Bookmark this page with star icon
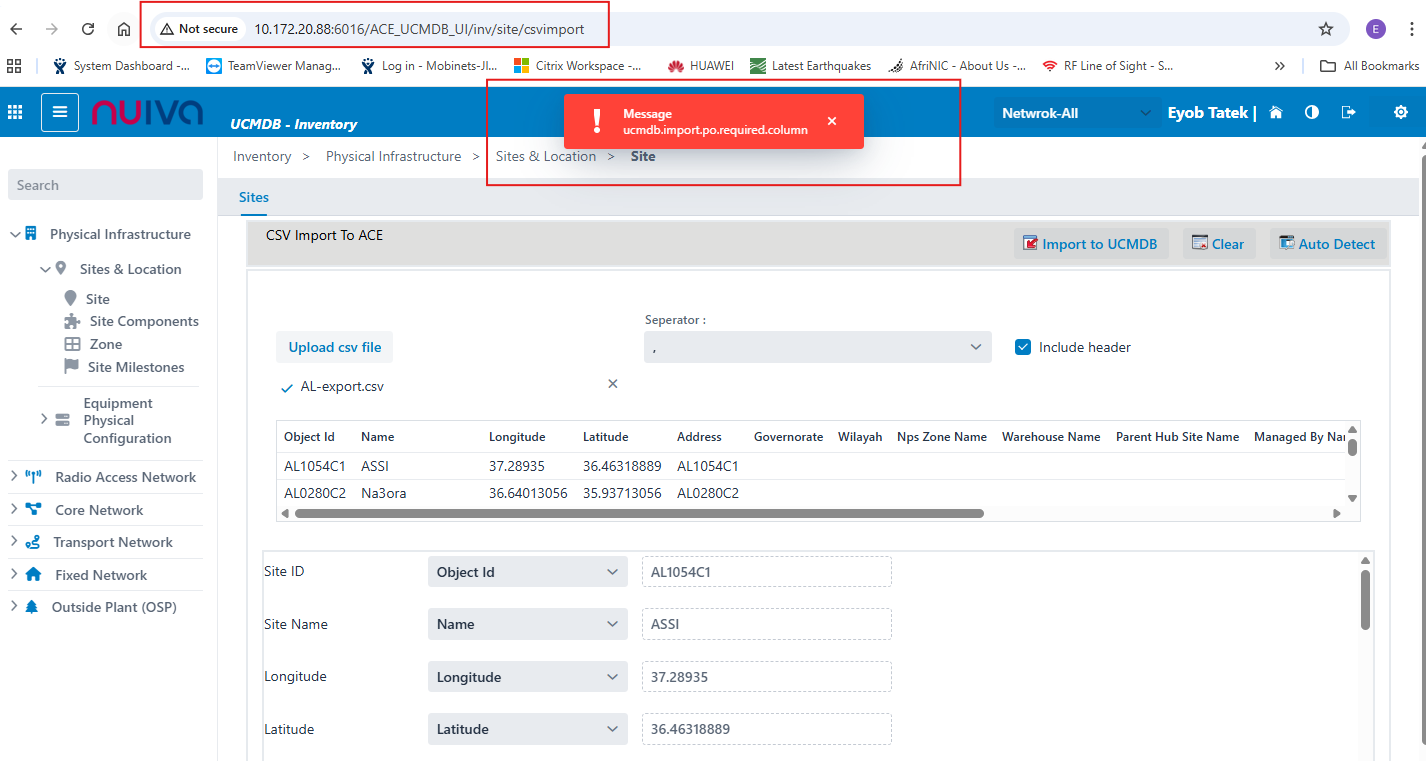 tap(1326, 29)
